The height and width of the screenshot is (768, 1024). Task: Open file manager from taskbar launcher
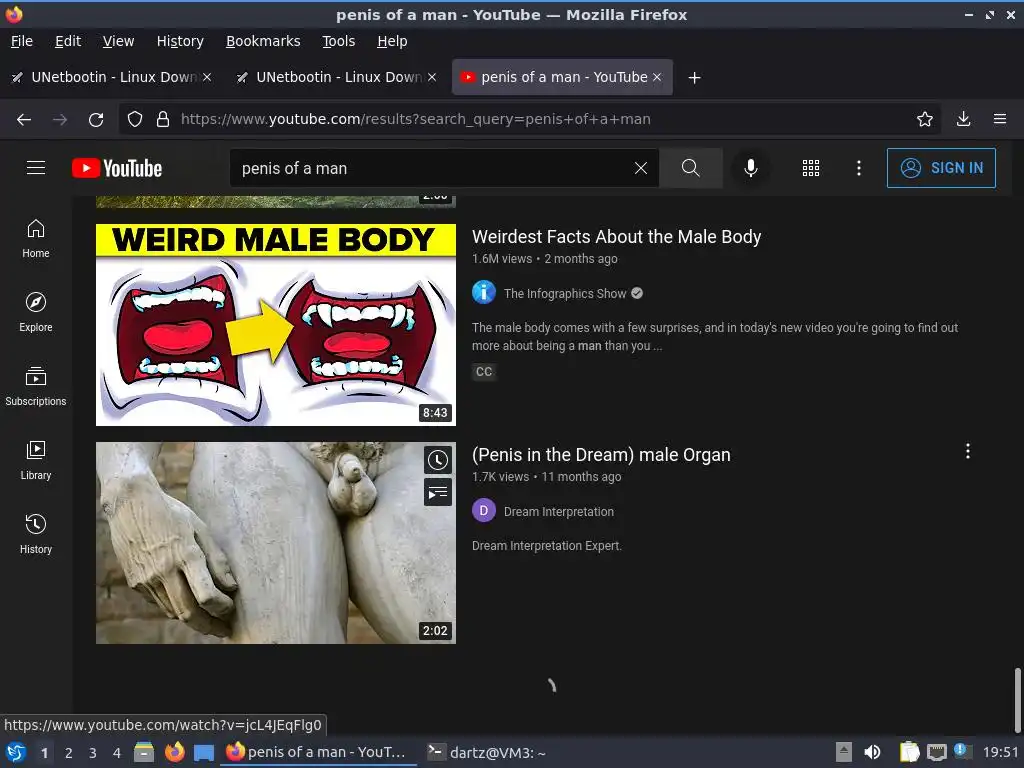pos(144,752)
